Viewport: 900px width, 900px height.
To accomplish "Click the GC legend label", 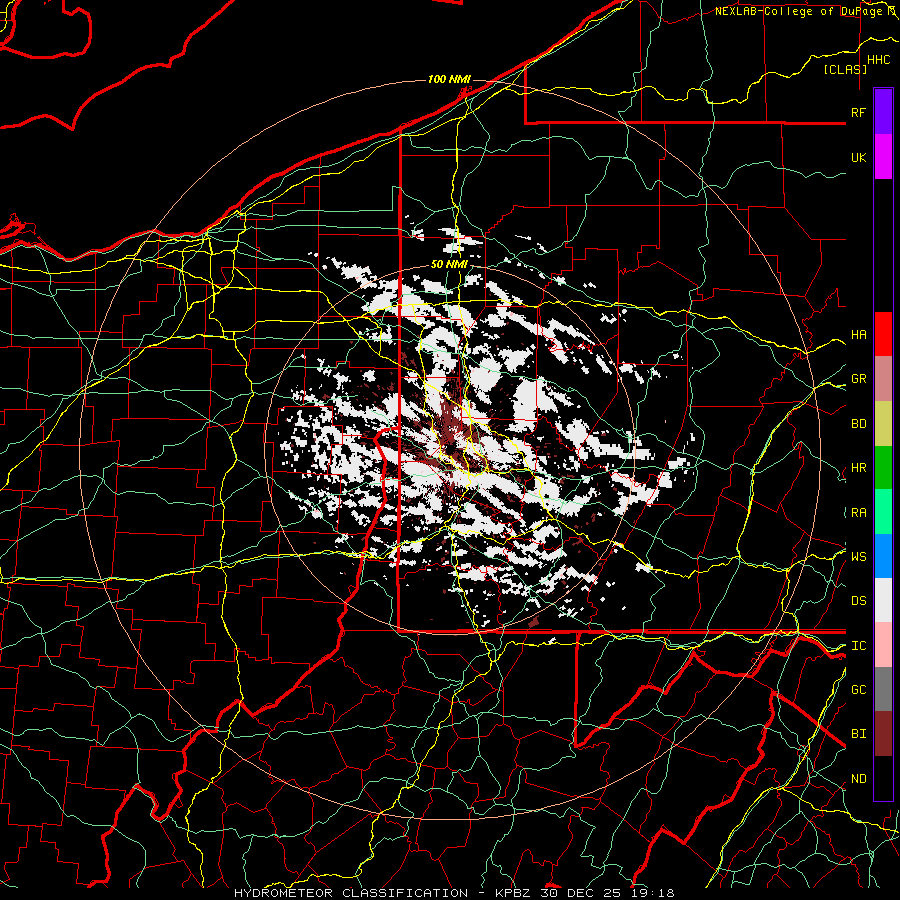I will [x=858, y=689].
